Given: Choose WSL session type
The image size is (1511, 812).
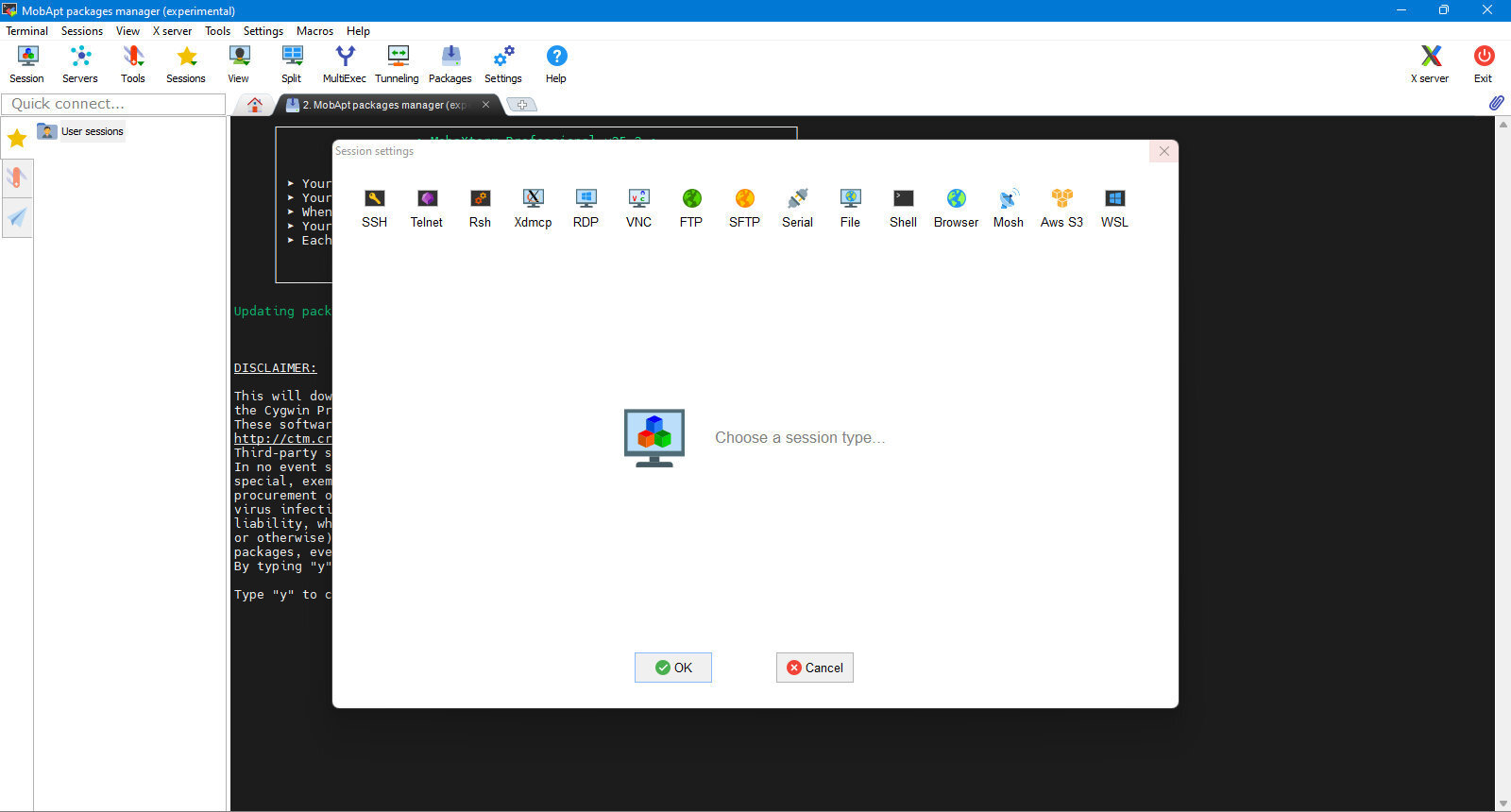Looking at the screenshot, I should pyautogui.click(x=1114, y=208).
